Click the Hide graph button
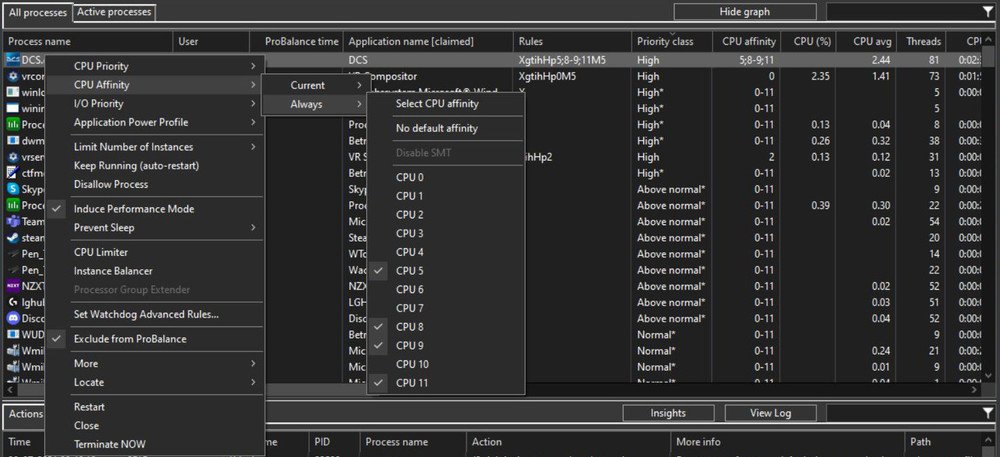The width and height of the screenshot is (1000, 457). 745,11
